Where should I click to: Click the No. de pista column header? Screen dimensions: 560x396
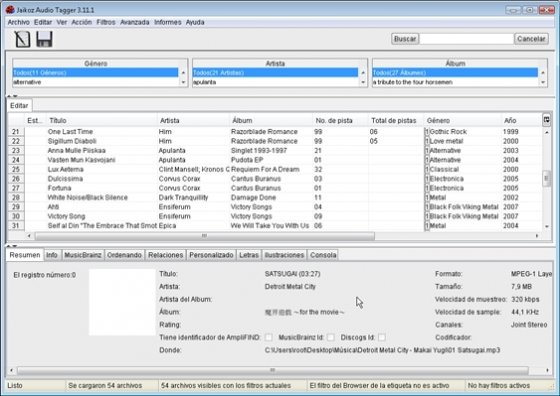click(x=340, y=120)
